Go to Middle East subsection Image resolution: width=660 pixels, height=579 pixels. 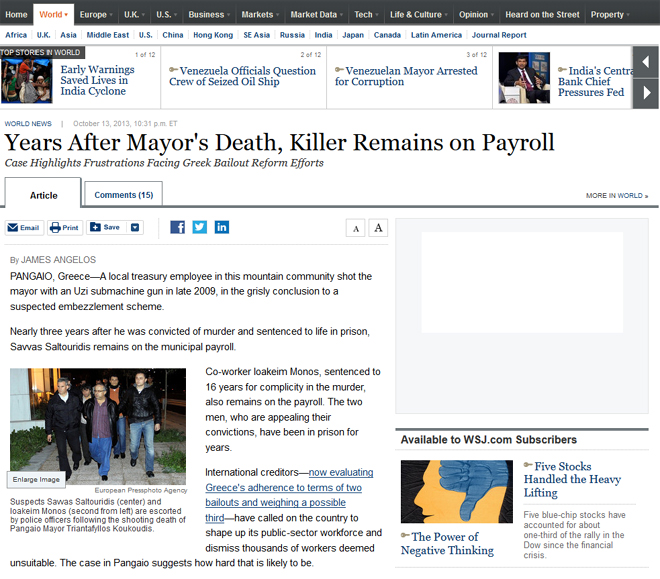[x=106, y=35]
